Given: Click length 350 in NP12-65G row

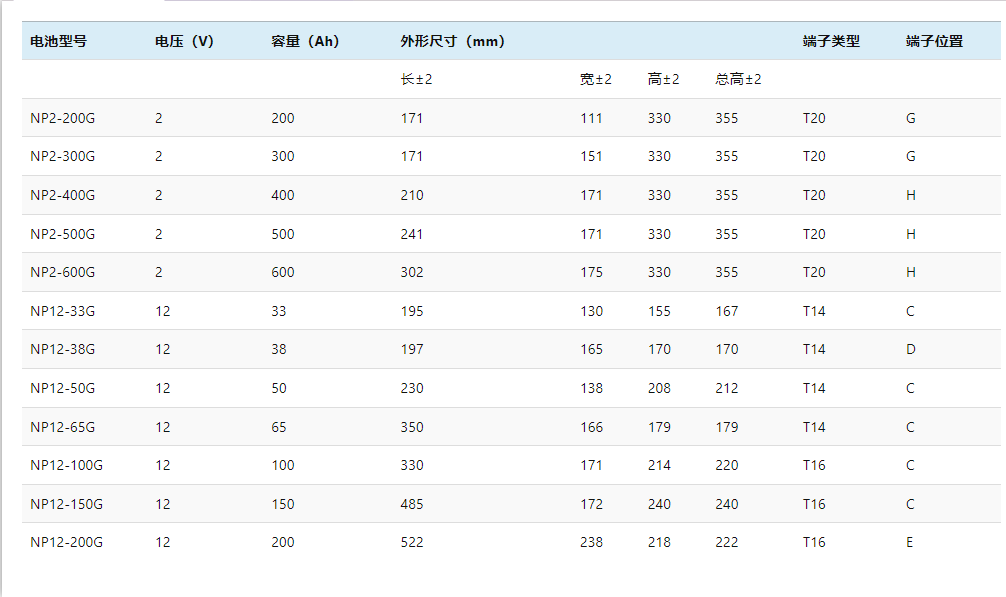Looking at the screenshot, I should pyautogui.click(x=412, y=427).
